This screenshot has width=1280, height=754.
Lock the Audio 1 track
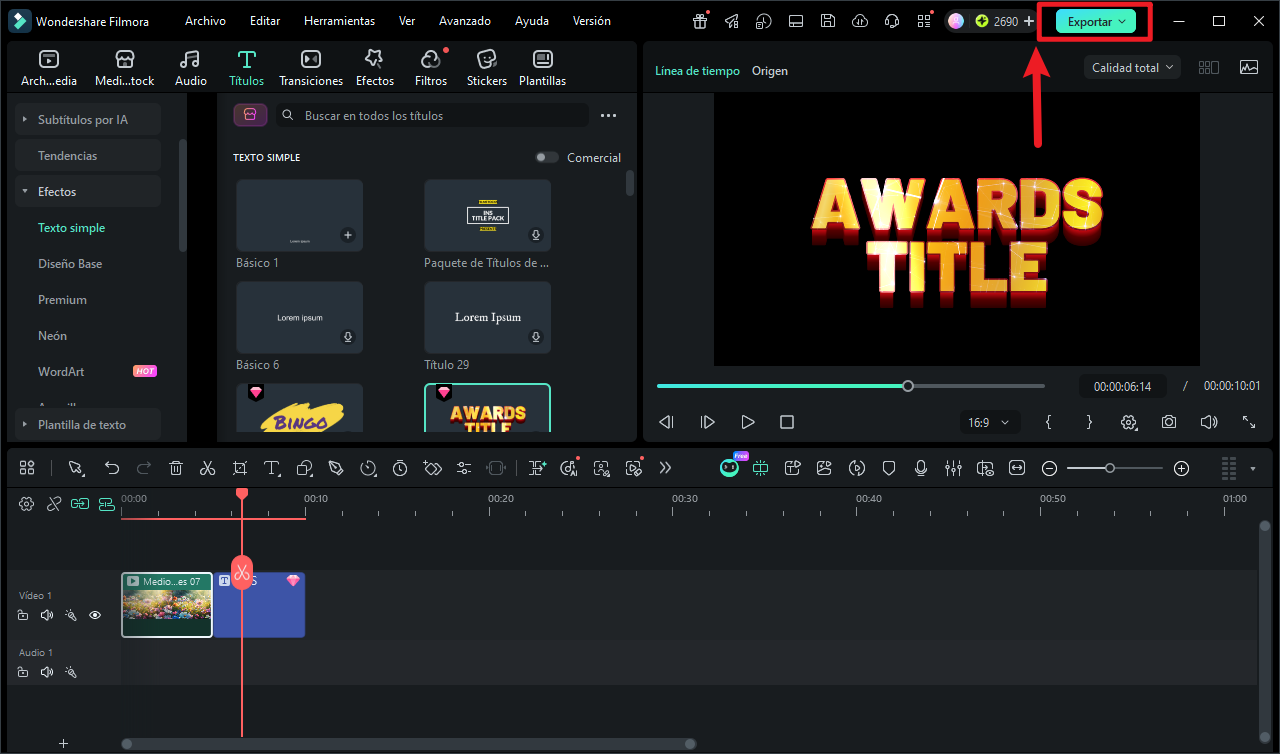click(x=23, y=672)
